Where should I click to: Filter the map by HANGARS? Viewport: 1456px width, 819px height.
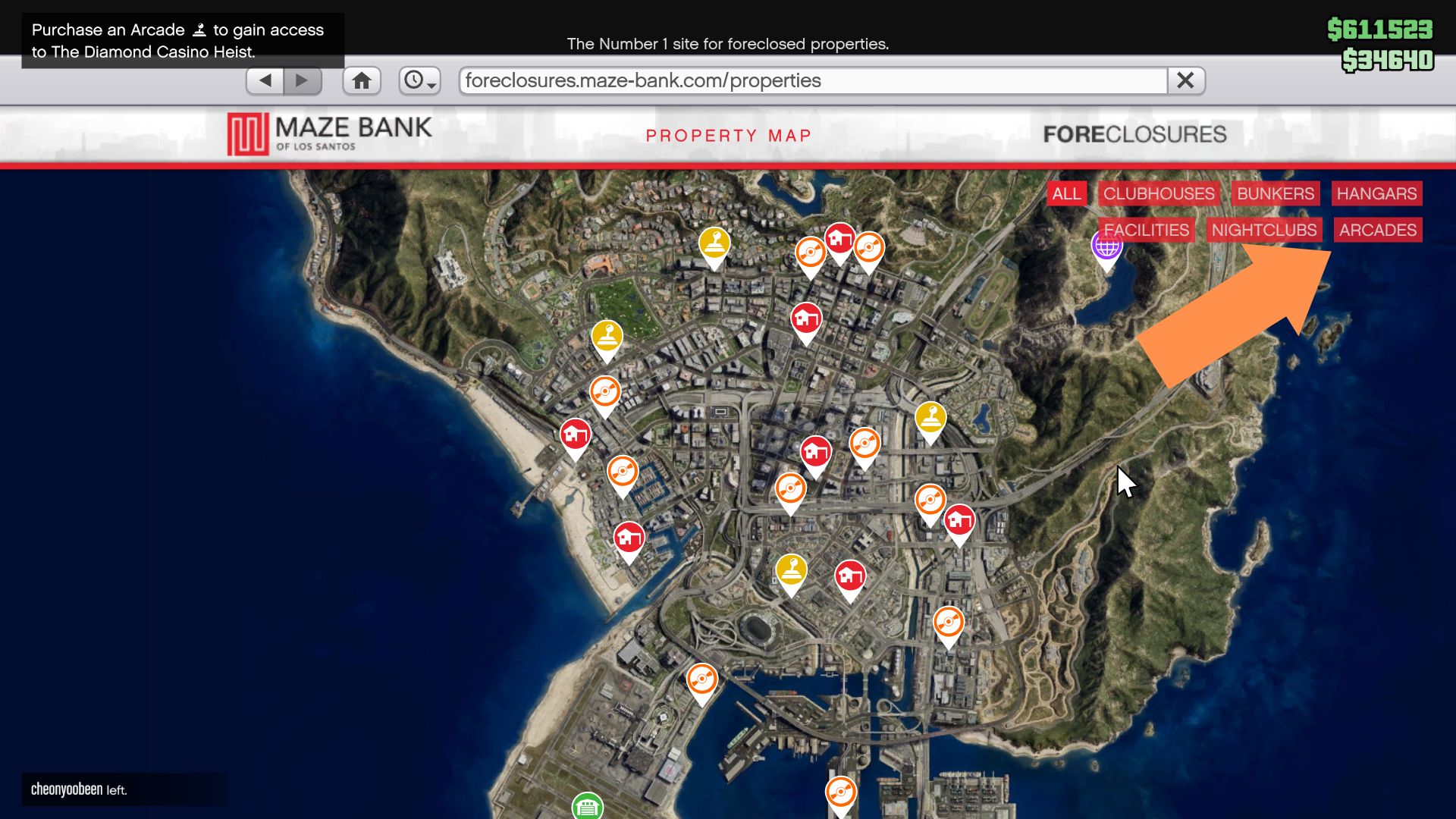pos(1376,193)
